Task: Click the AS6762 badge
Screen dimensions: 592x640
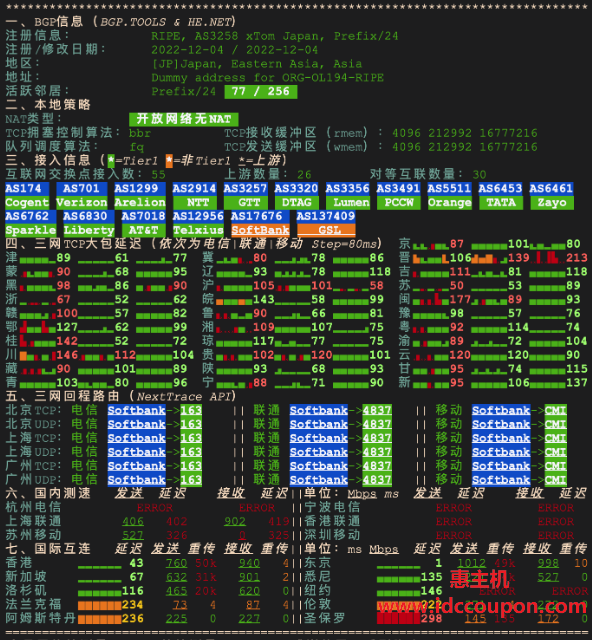Action: point(30,216)
